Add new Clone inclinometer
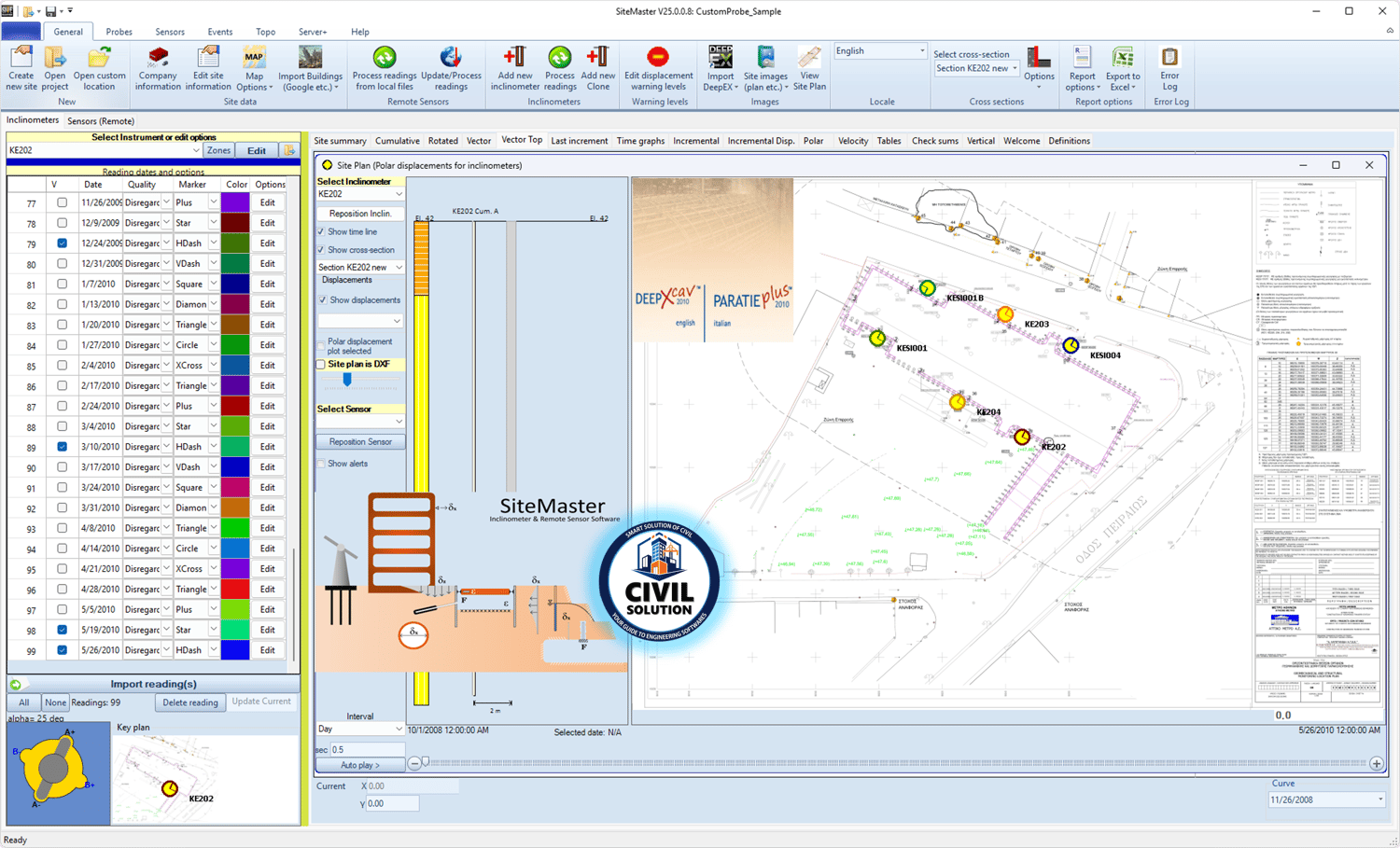This screenshot has height=848, width=1400. (x=598, y=68)
